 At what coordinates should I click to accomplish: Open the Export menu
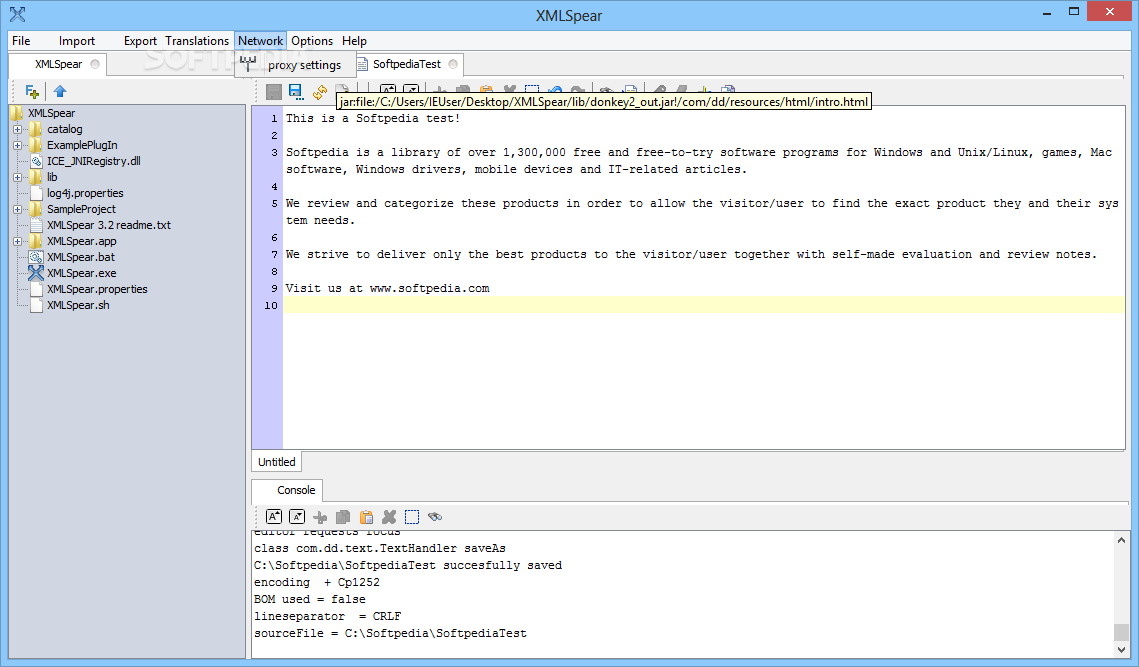pos(140,41)
